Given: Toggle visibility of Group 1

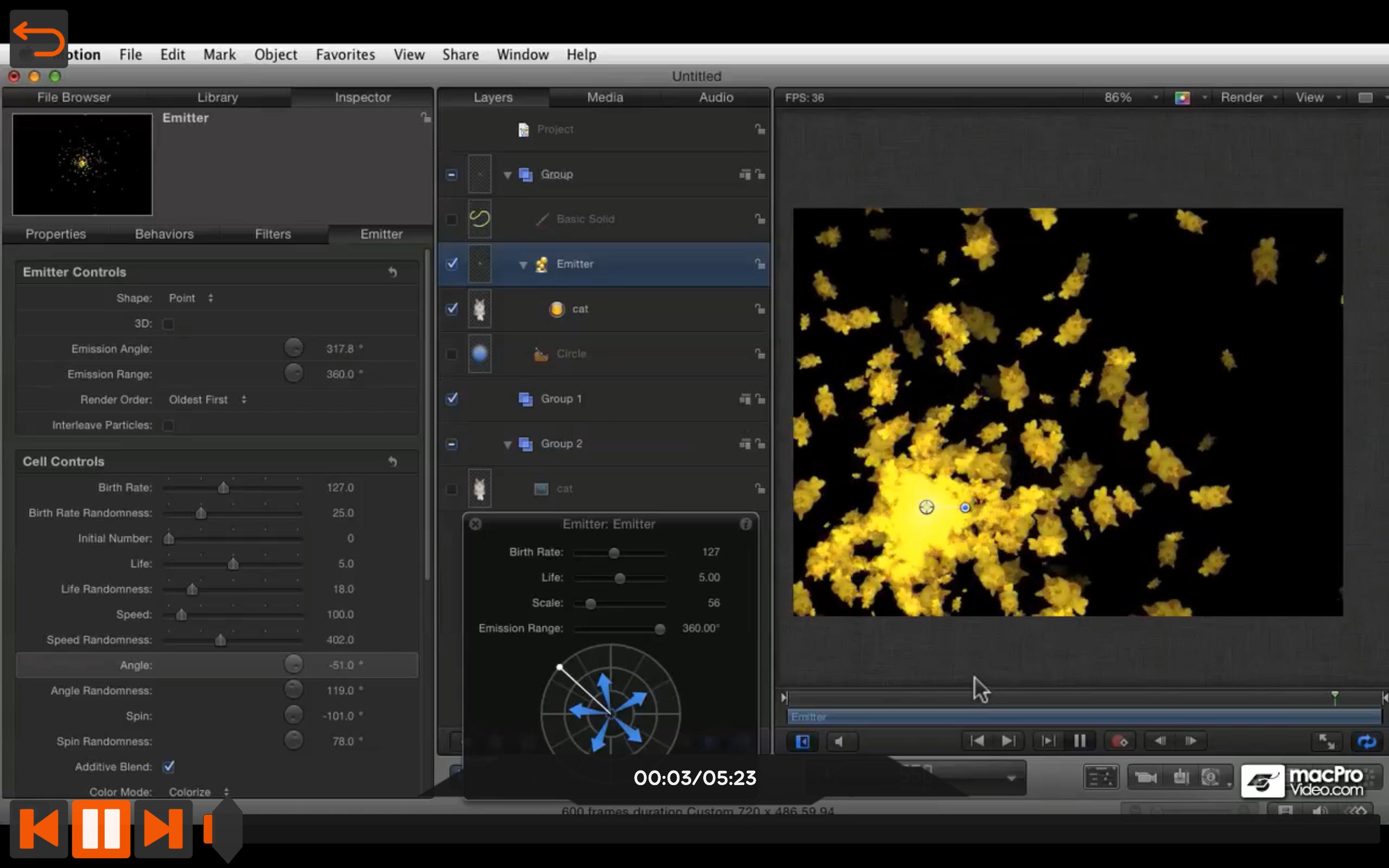Looking at the screenshot, I should [x=452, y=398].
